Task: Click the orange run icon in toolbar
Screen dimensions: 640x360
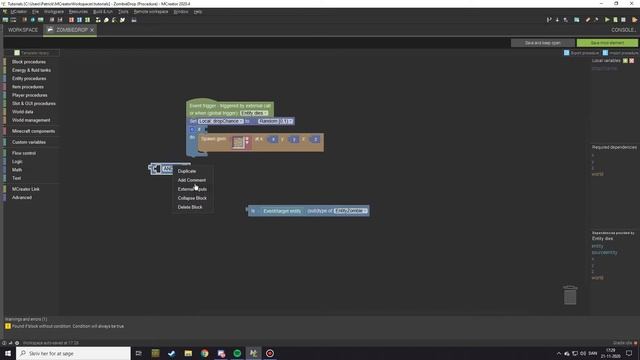Action: [634, 20]
